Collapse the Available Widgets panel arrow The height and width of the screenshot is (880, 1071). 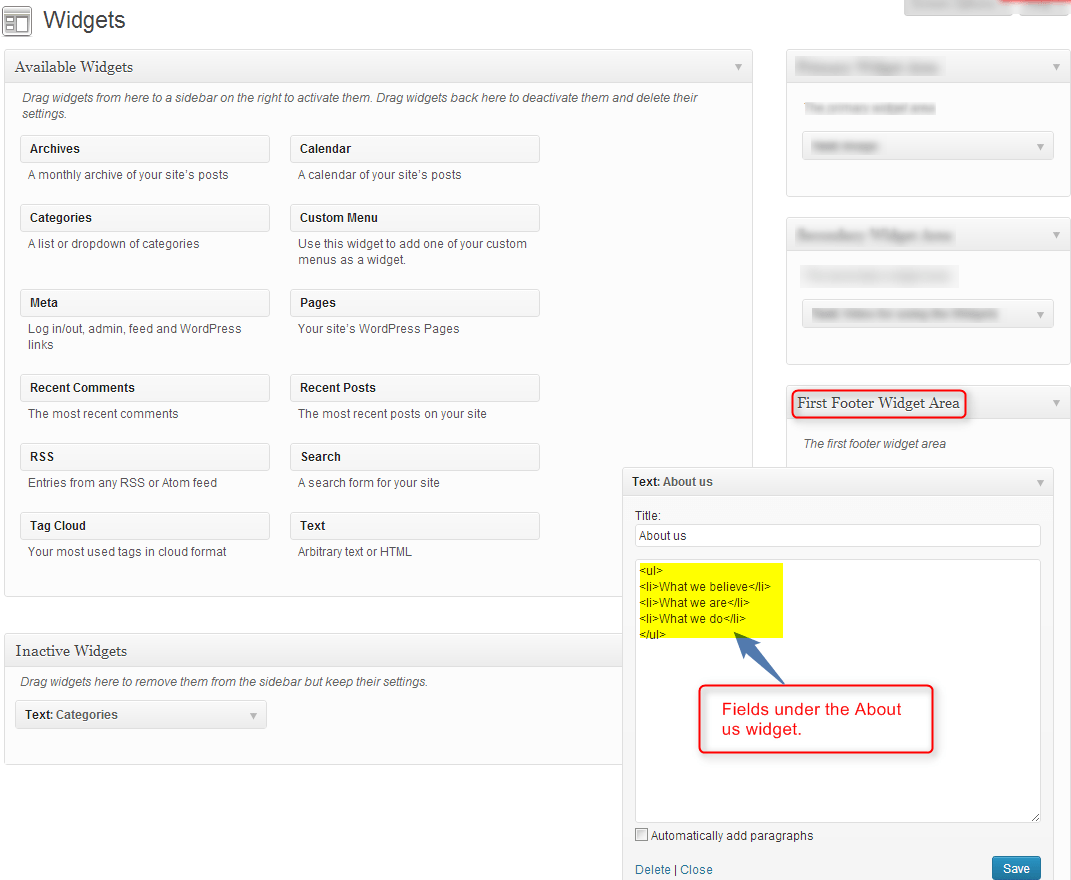click(x=738, y=67)
